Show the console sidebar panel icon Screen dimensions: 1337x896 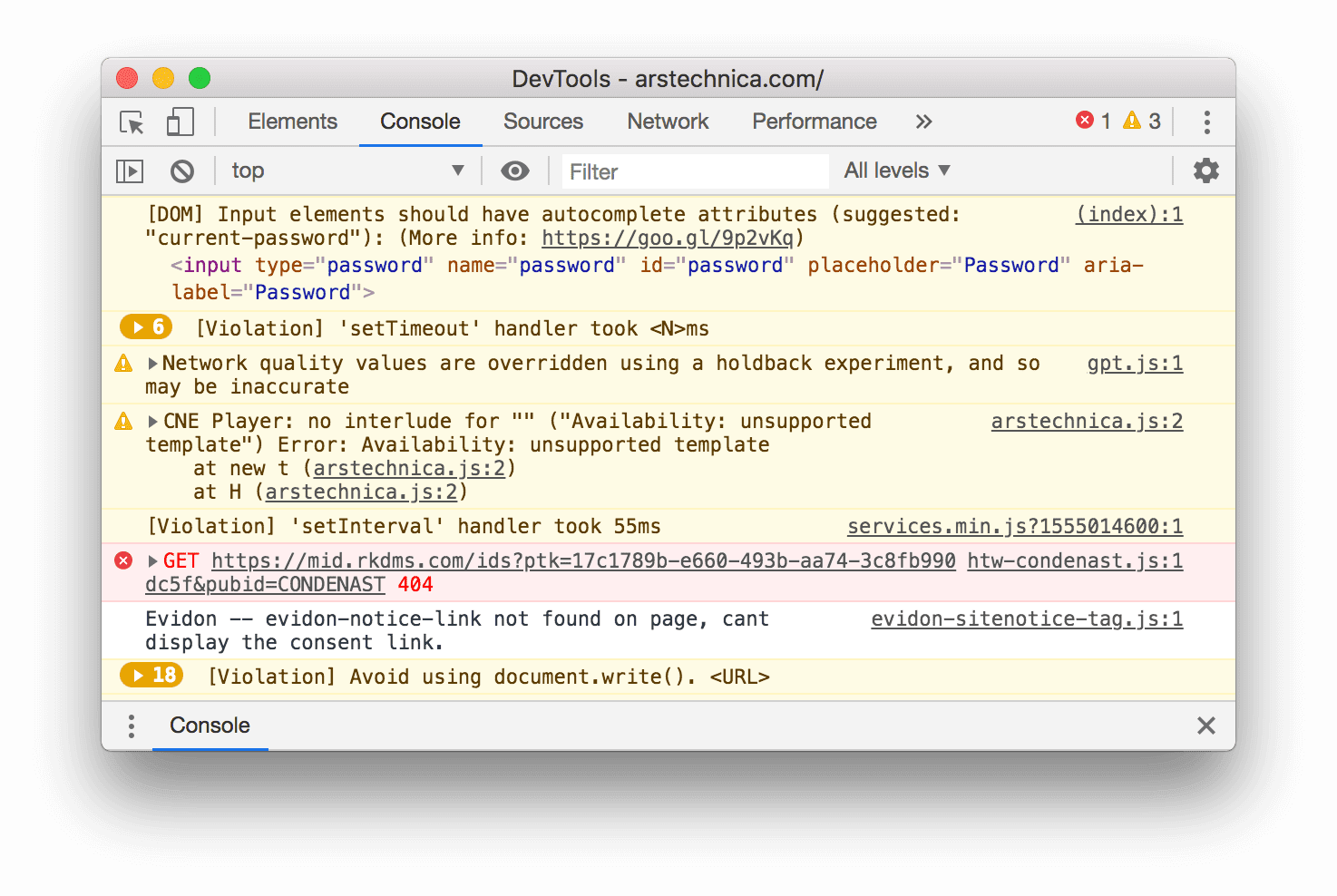[129, 170]
